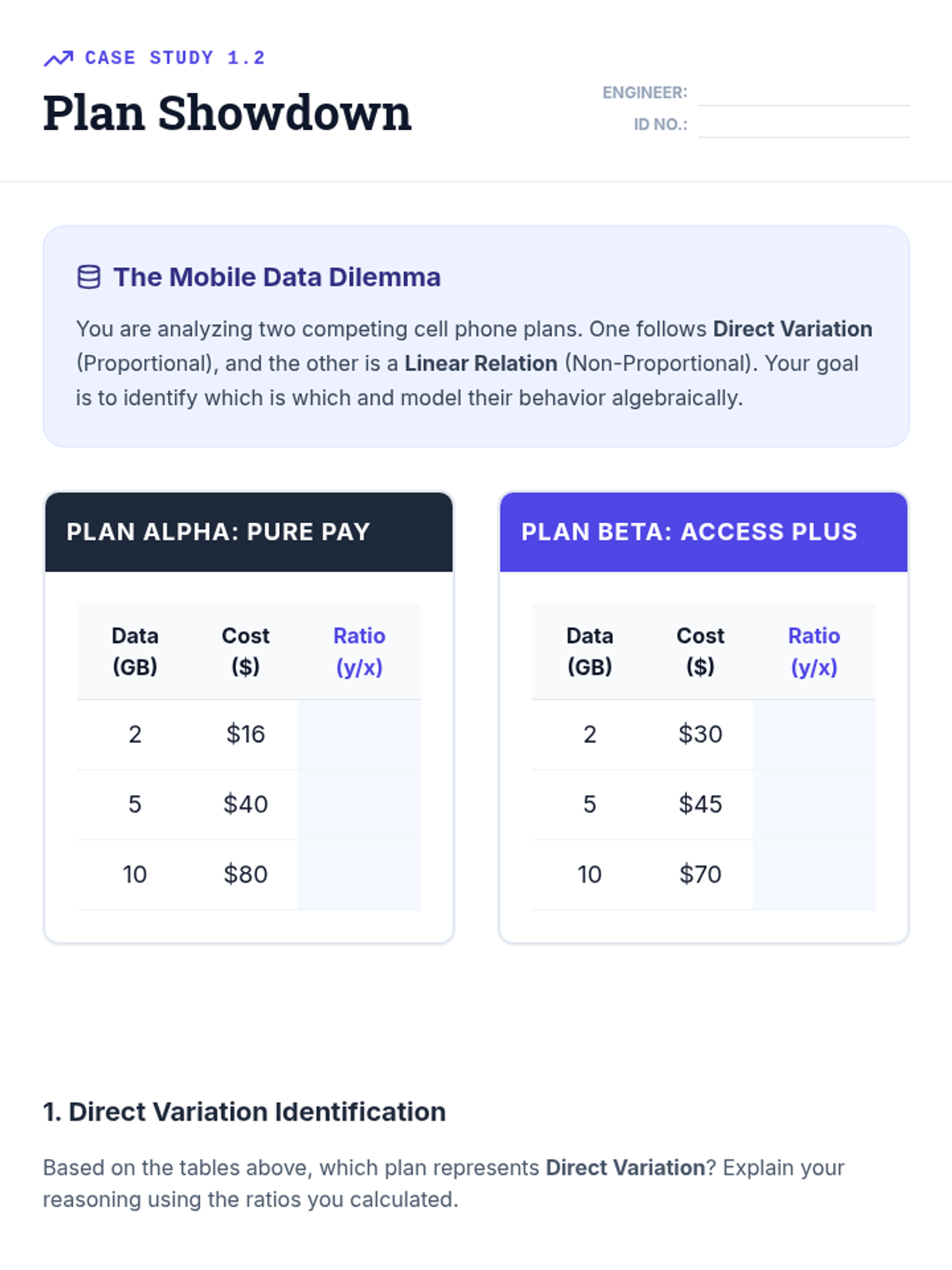Screen dimensions: 952x1270
Task: Select the Plan Beta ratio cell for 10 GB
Action: coord(814,874)
